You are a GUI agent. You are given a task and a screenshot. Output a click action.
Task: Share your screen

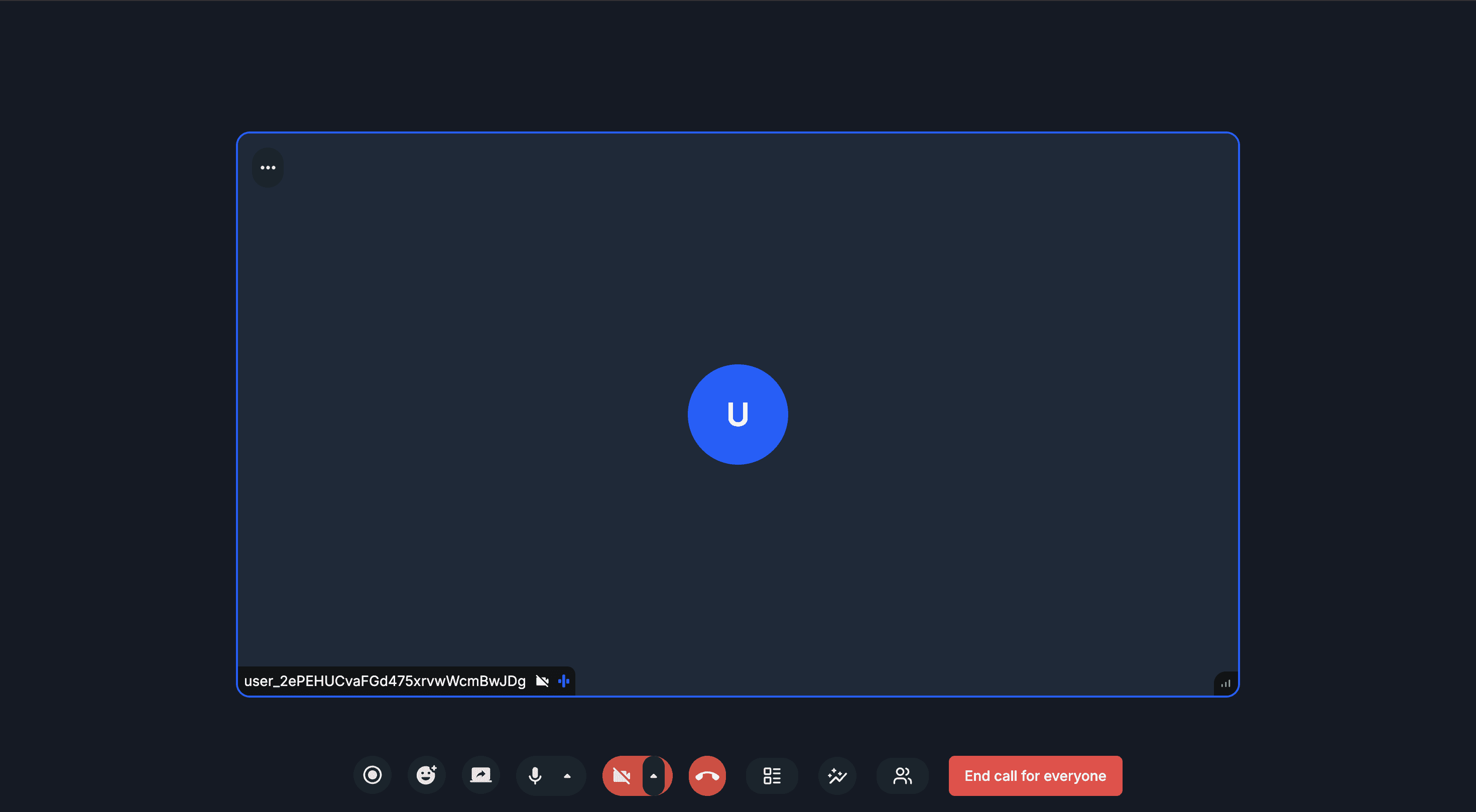pos(481,775)
